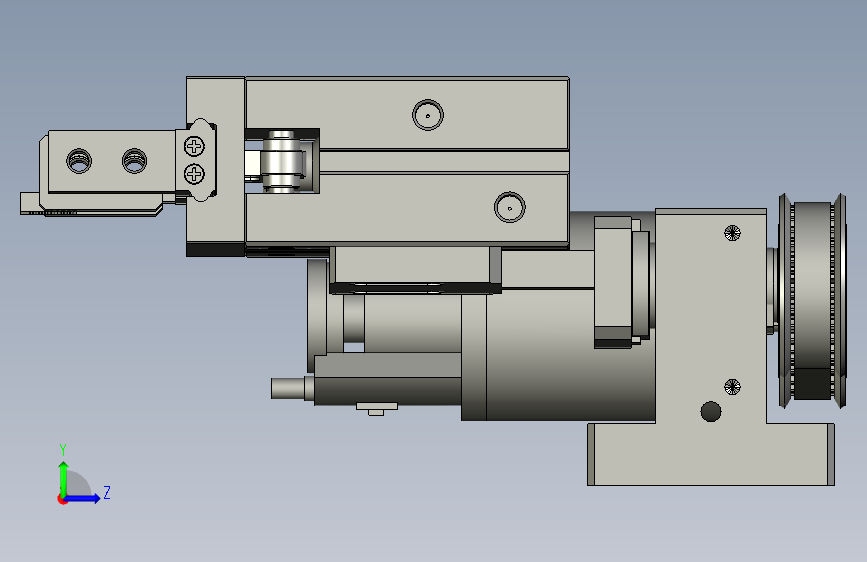Click the 'Y' axis label
867x562 pixels.
pos(63,450)
